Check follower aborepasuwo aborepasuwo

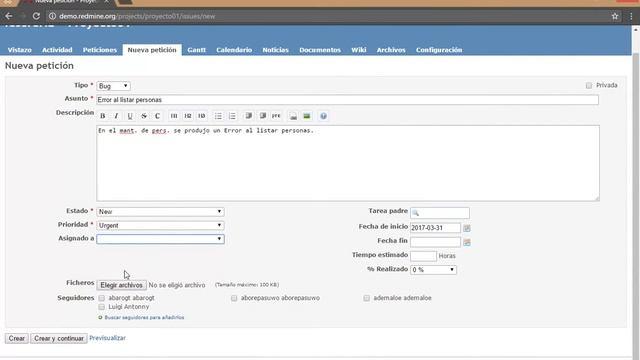click(x=234, y=298)
